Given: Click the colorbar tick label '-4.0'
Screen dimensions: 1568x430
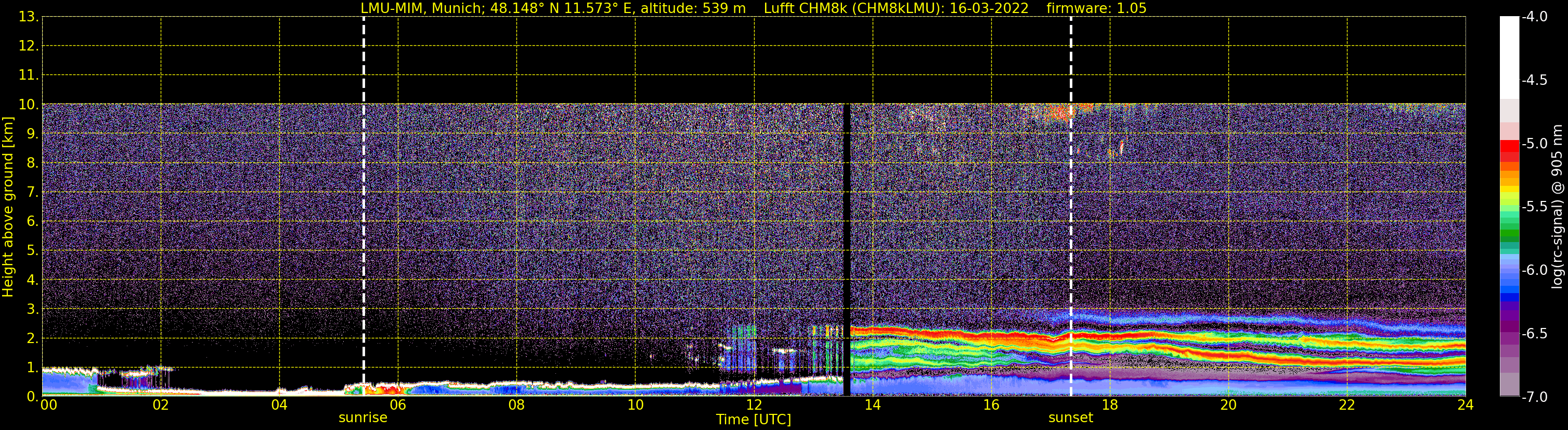Looking at the screenshot, I should coord(1535,17).
